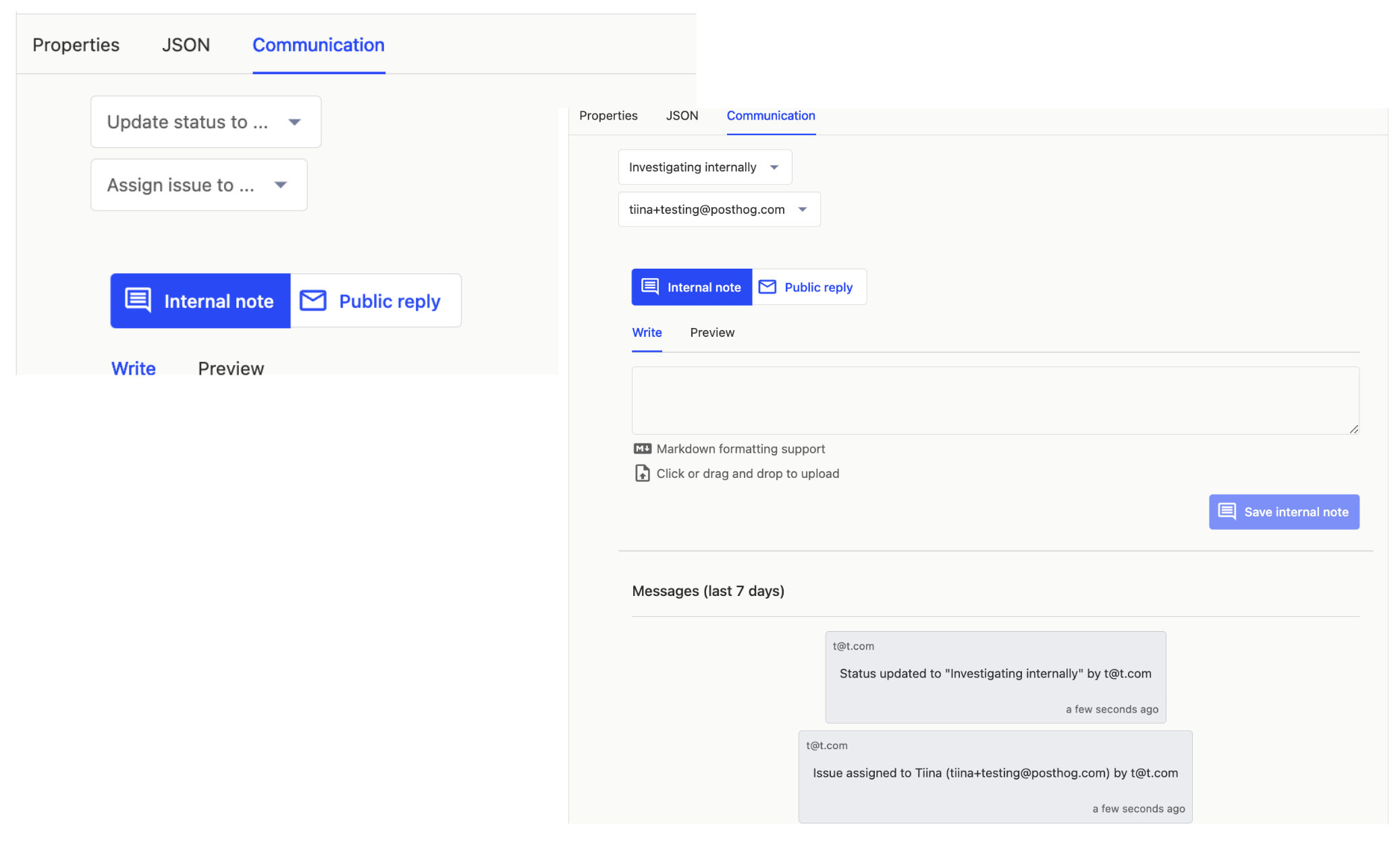Open the small JSON tab
This screenshot has width=1400, height=841.
(682, 115)
